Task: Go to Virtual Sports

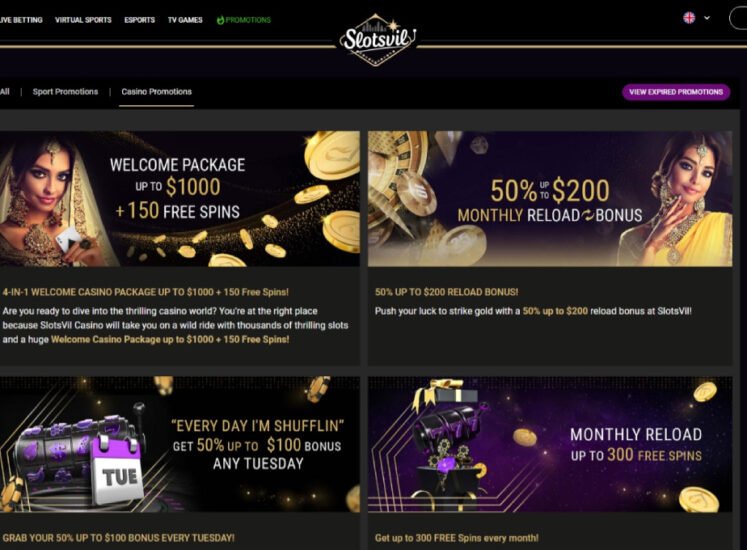Action: pos(83,20)
